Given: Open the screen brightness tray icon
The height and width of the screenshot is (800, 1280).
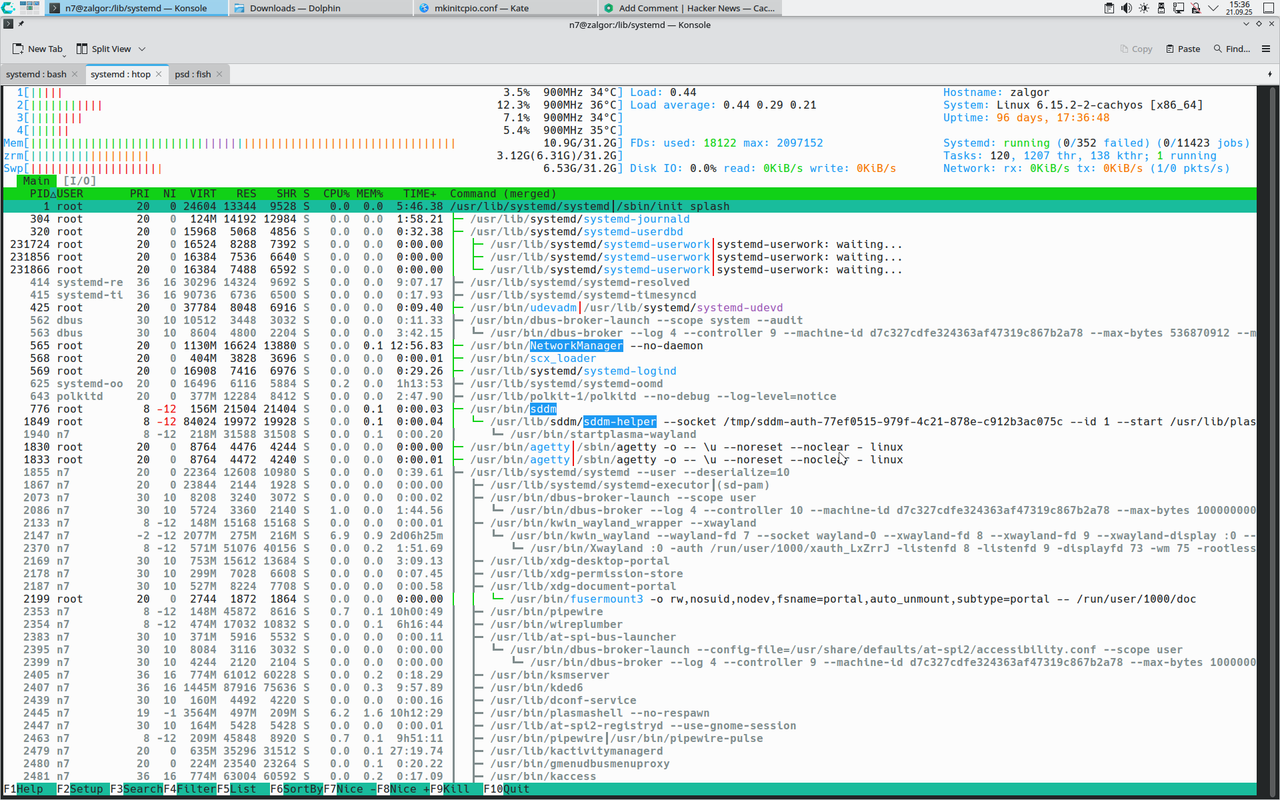Looking at the screenshot, I should (1144, 7).
